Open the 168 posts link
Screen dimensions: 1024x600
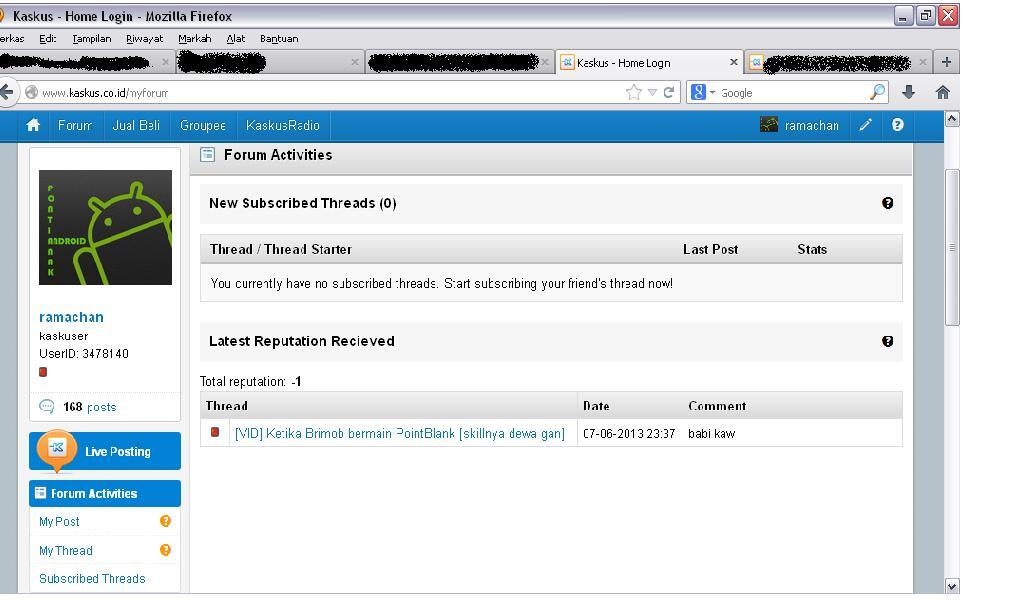point(89,407)
